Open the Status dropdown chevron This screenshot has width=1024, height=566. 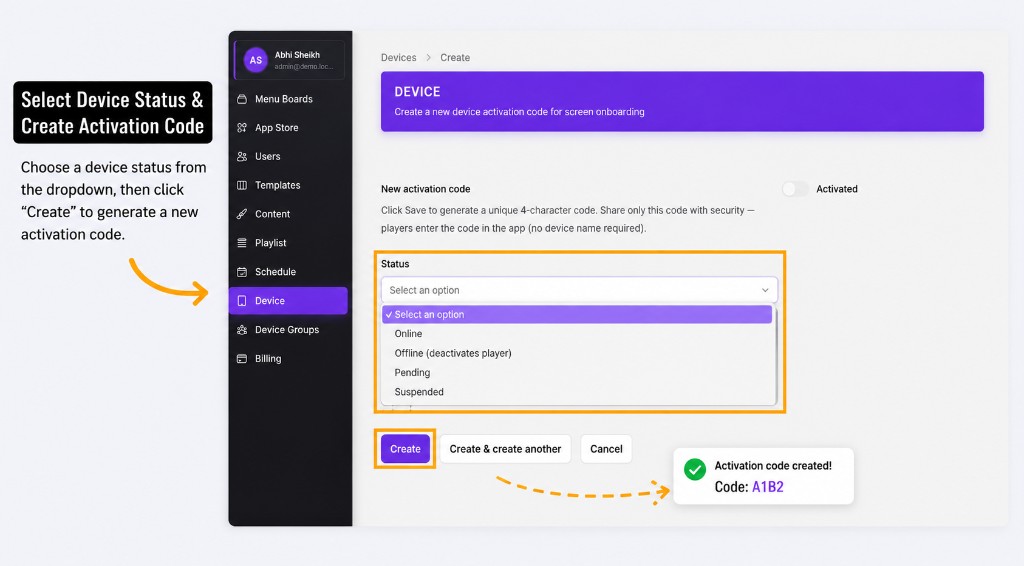click(x=765, y=290)
